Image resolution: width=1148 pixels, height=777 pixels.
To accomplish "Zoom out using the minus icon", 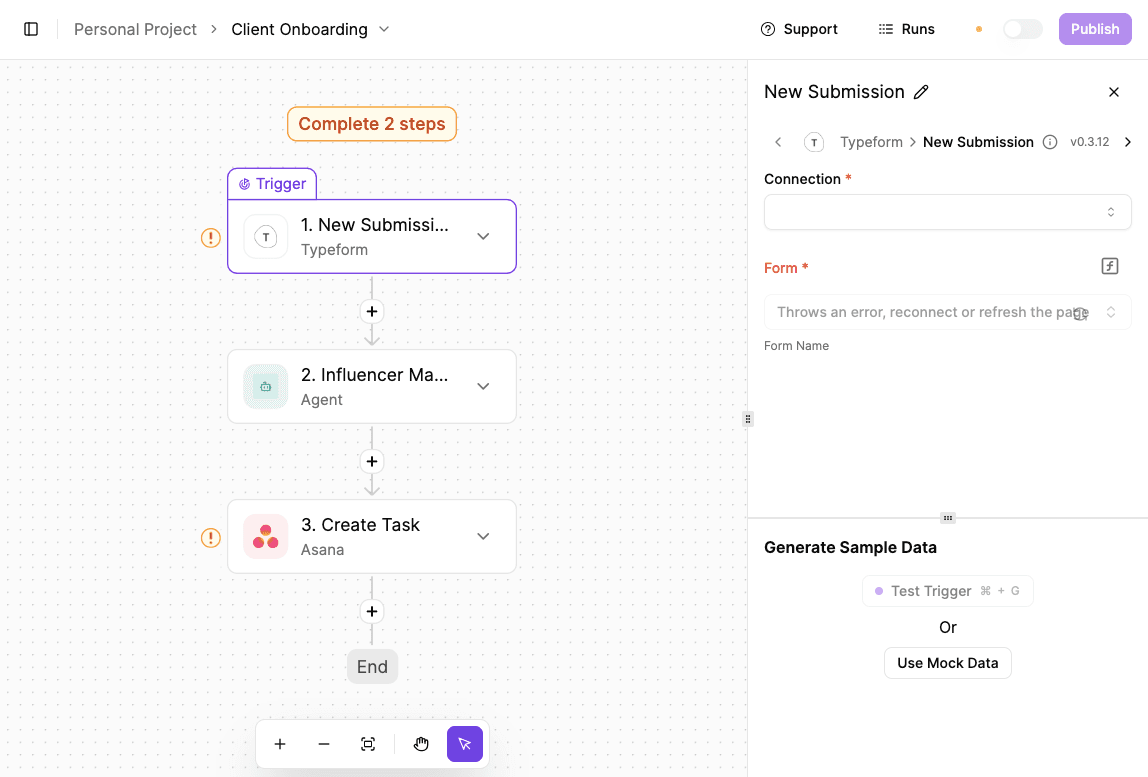I will pos(324,744).
